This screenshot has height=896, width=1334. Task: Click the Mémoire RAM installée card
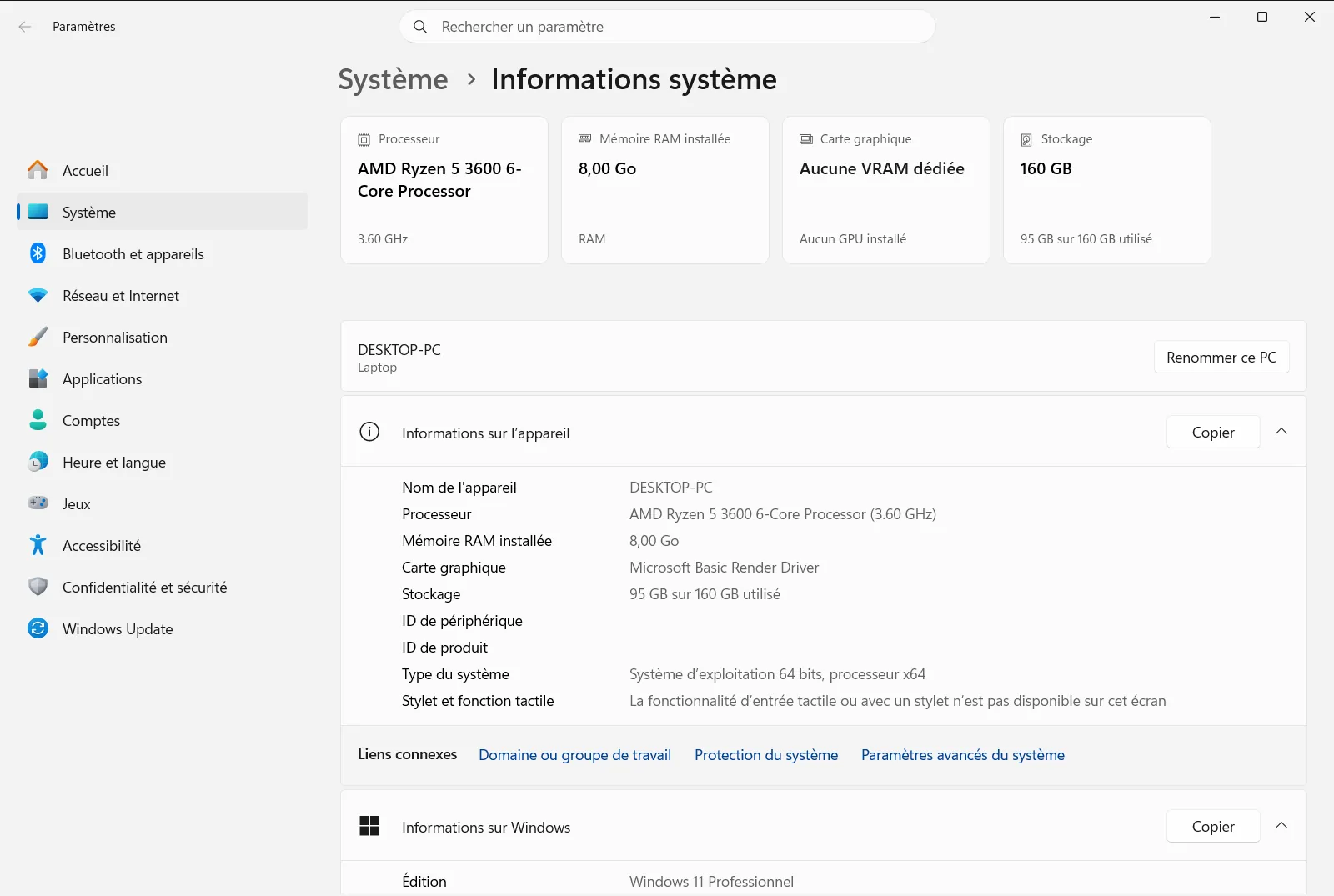tap(665, 190)
